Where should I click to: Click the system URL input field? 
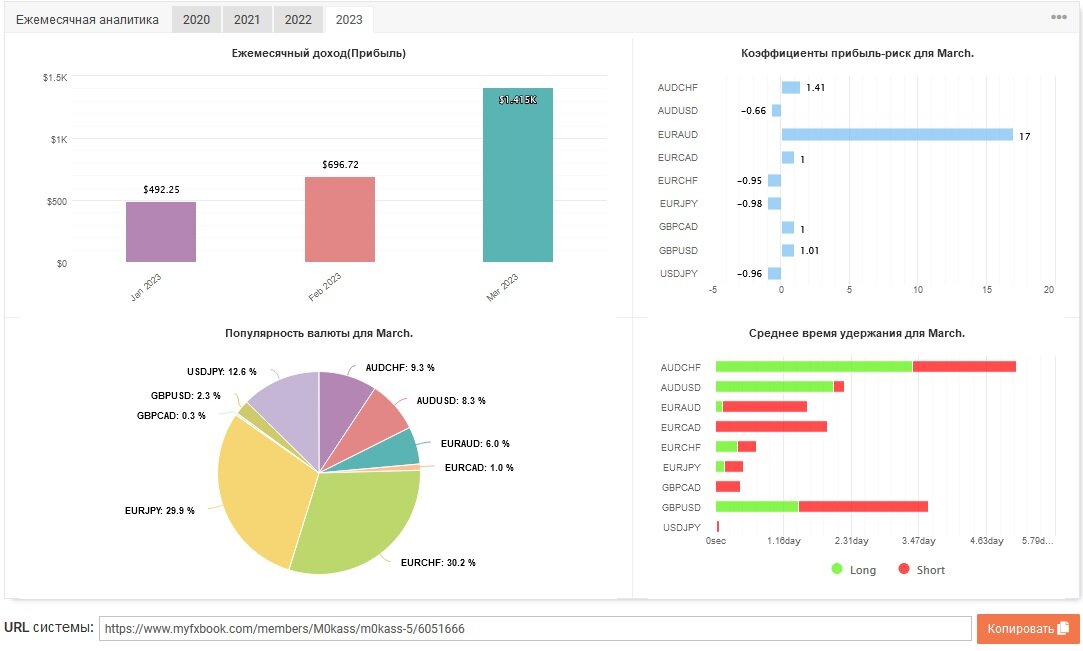tap(535, 628)
